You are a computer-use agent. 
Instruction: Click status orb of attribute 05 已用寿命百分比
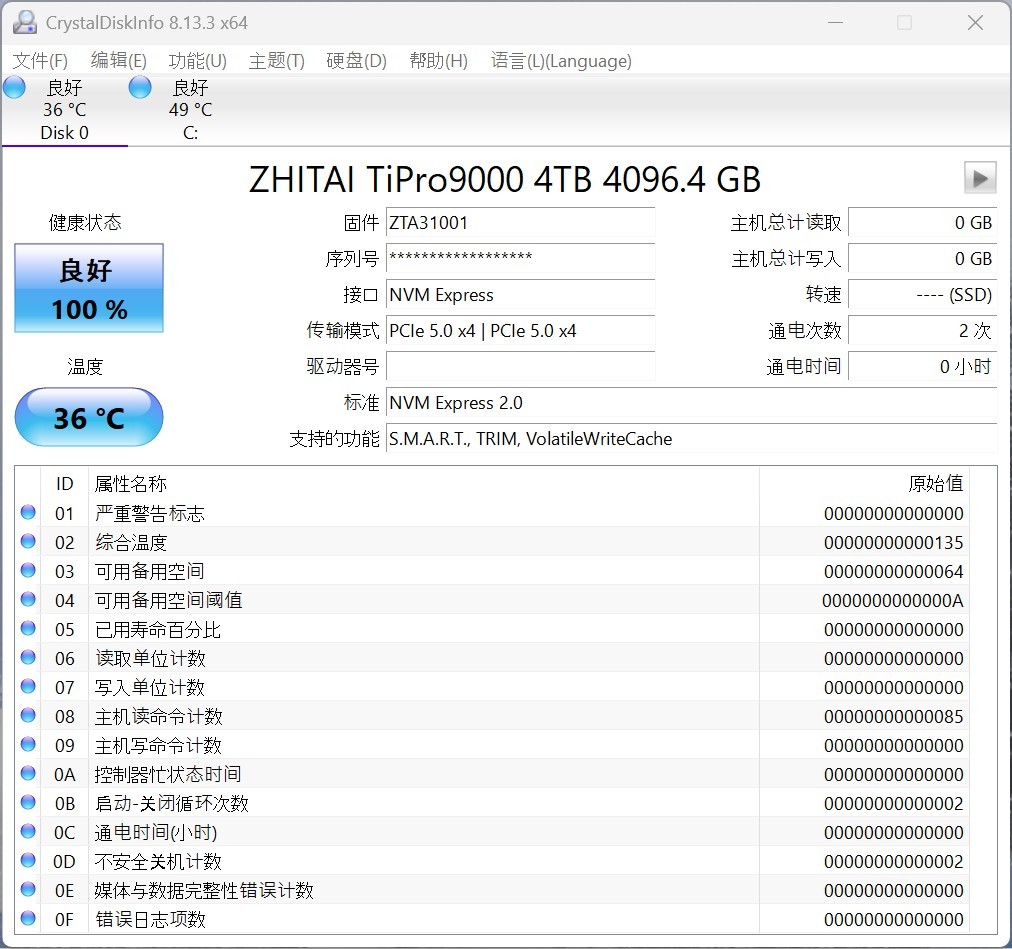point(28,628)
